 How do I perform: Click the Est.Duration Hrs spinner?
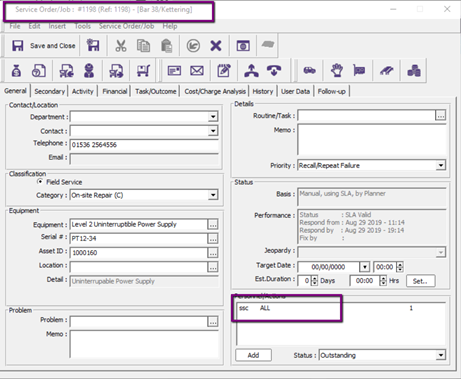pos(383,281)
